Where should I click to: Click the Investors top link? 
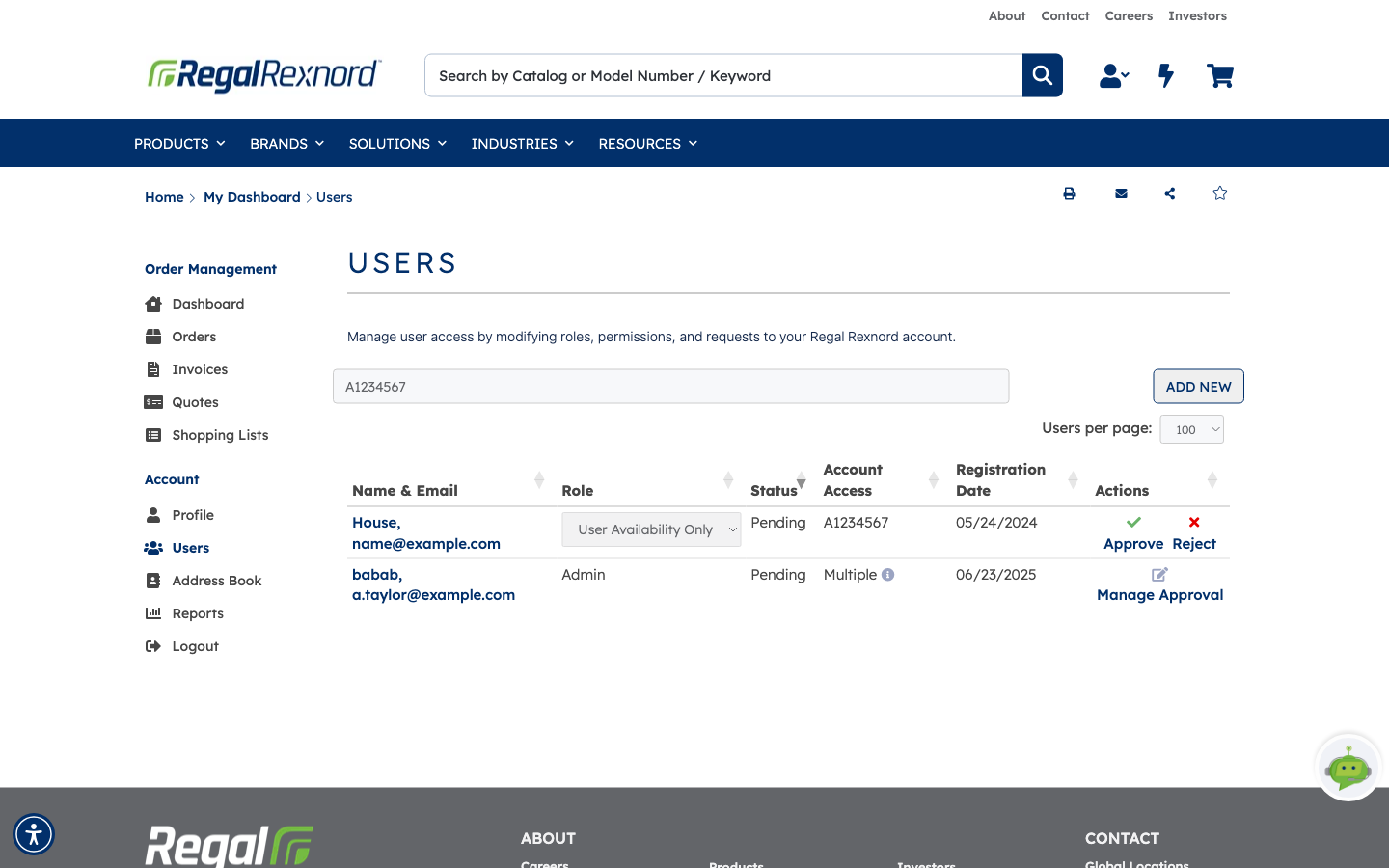(x=1197, y=15)
